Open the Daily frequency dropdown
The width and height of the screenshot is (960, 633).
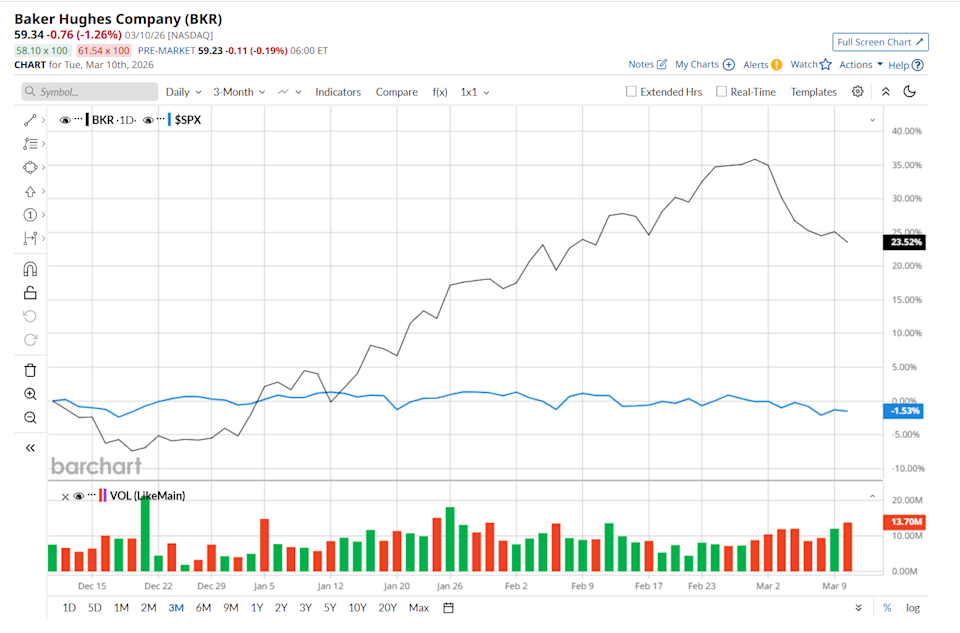tap(183, 92)
